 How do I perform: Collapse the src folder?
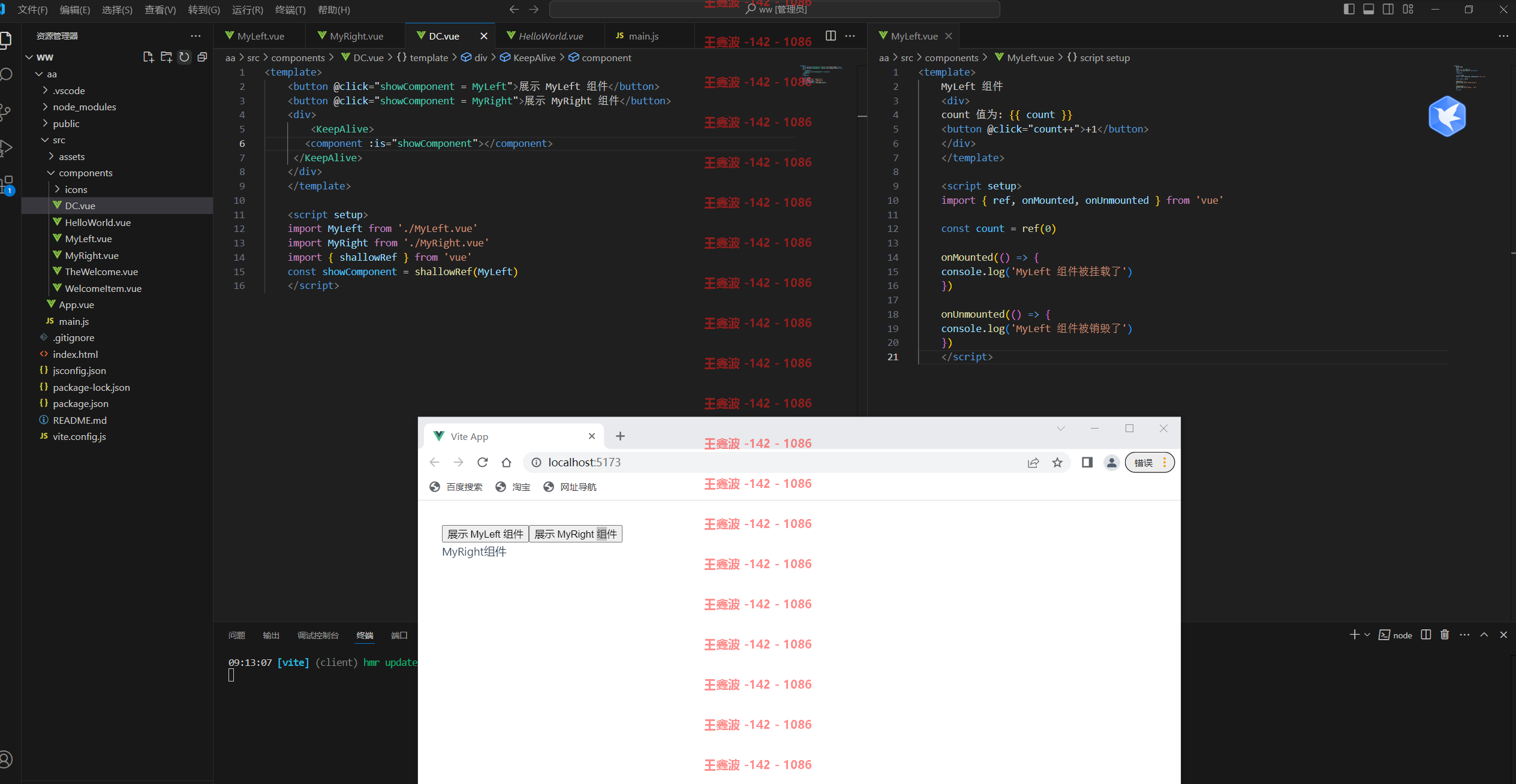tap(45, 140)
